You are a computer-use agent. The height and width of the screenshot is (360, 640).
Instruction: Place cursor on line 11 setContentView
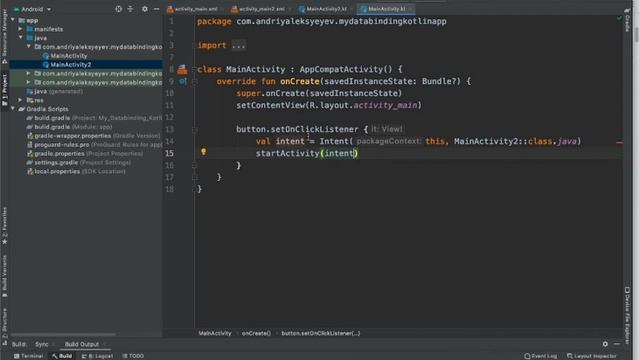pyautogui.click(x=329, y=105)
